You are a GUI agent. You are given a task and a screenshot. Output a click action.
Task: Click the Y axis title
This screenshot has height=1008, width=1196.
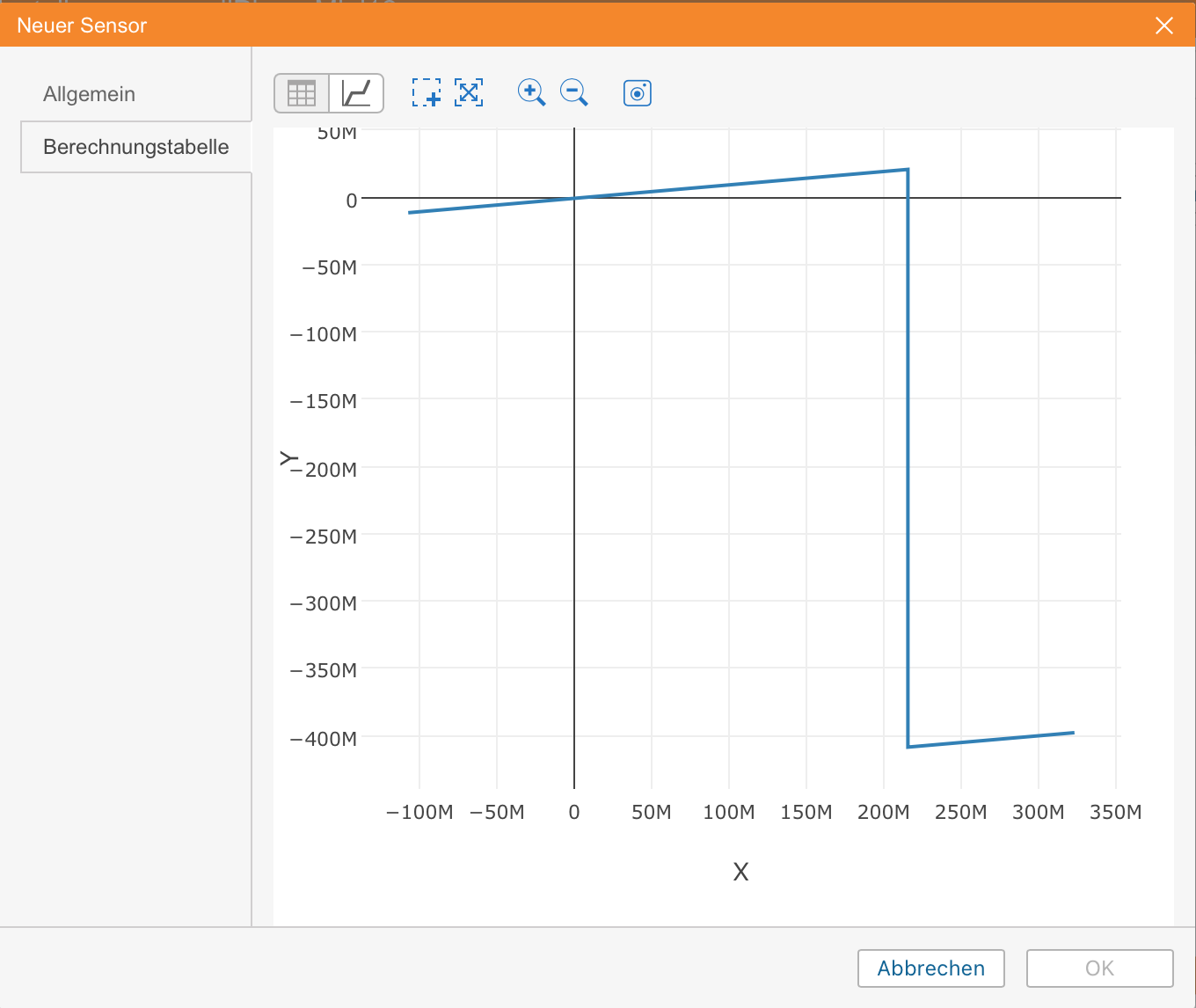click(288, 458)
